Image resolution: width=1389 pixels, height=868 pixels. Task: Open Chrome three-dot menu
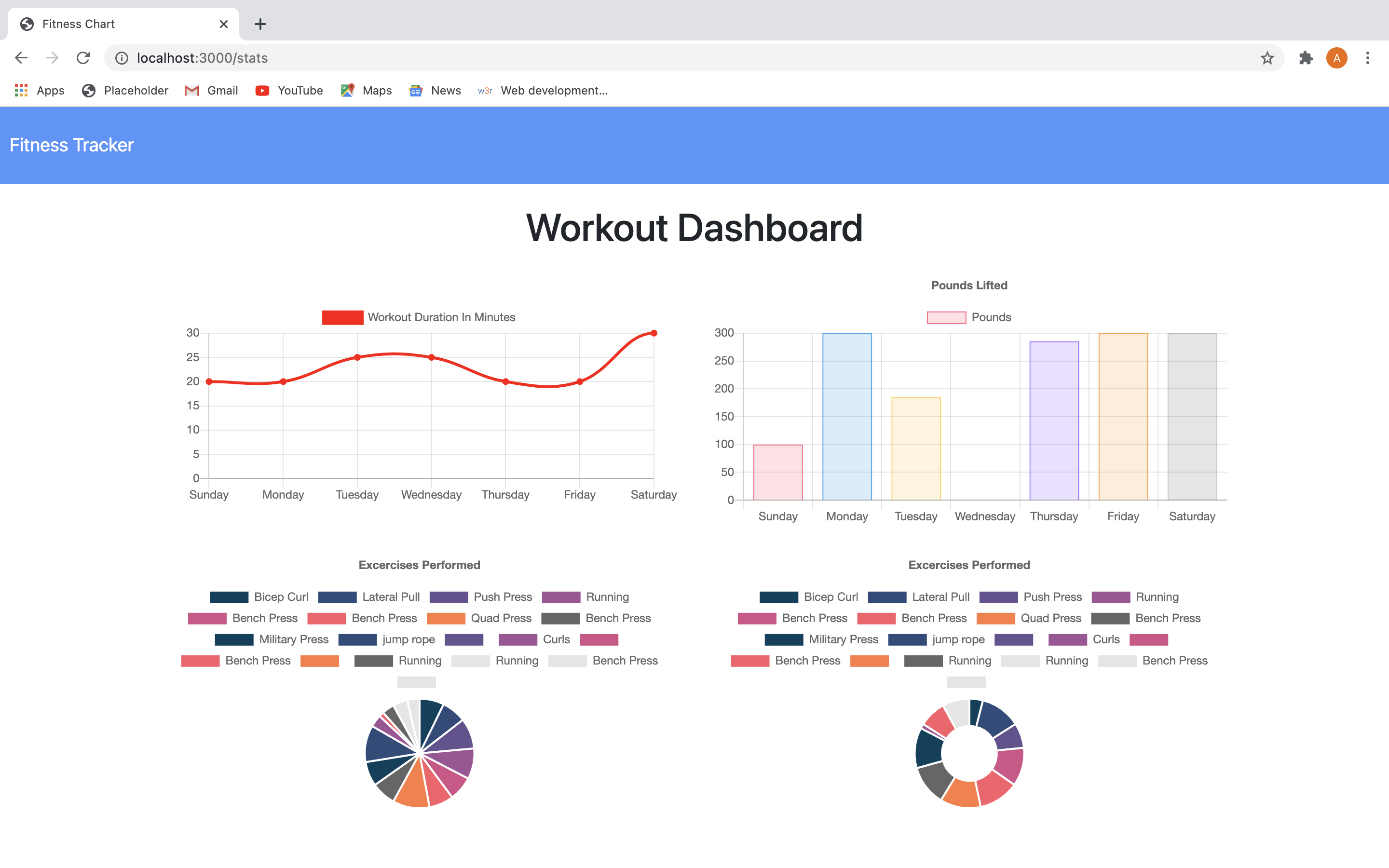(x=1368, y=58)
